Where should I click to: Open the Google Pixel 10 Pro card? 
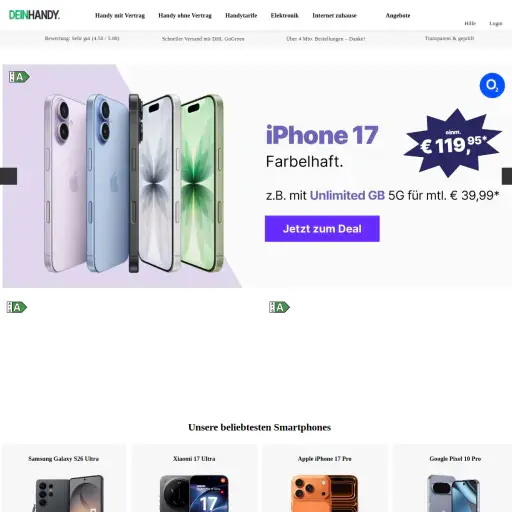point(453,478)
